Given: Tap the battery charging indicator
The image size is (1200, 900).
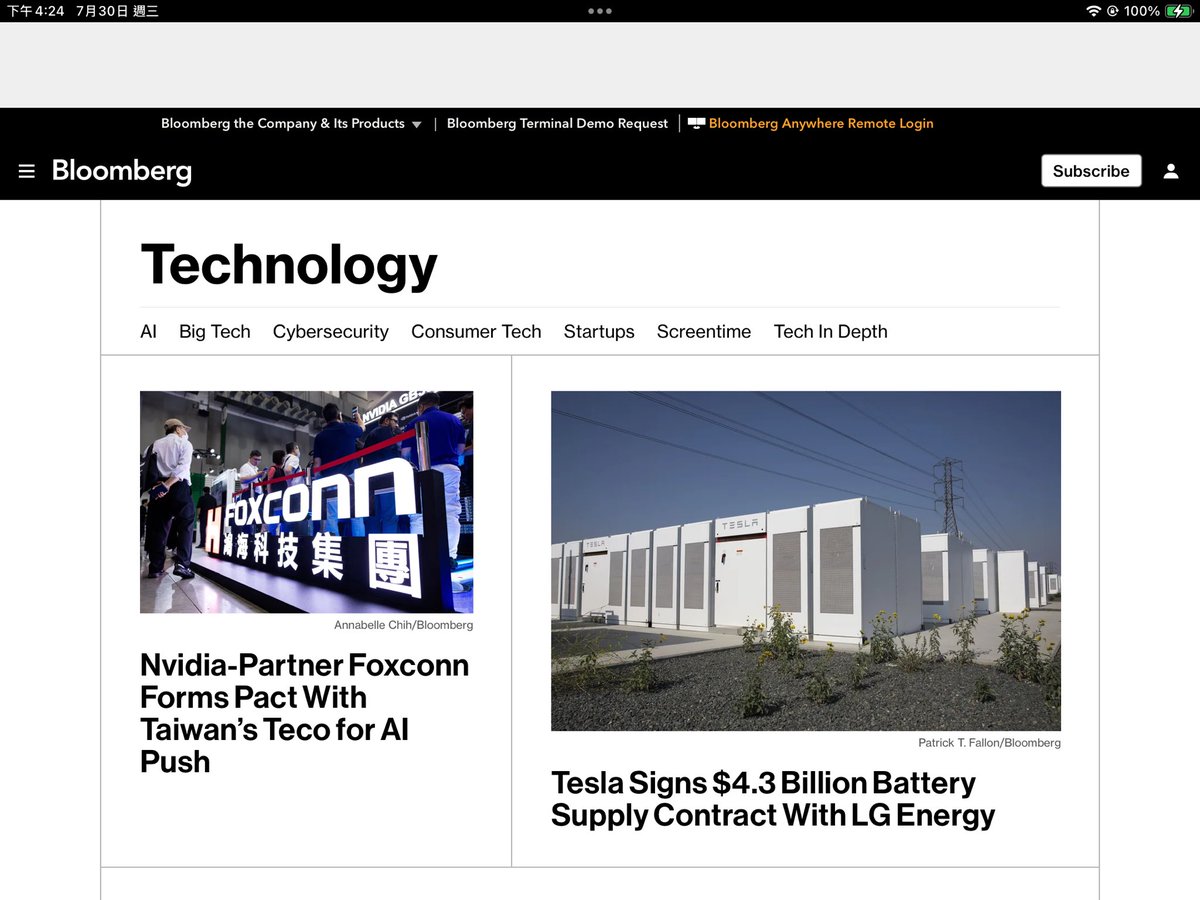Looking at the screenshot, I should [x=1179, y=11].
